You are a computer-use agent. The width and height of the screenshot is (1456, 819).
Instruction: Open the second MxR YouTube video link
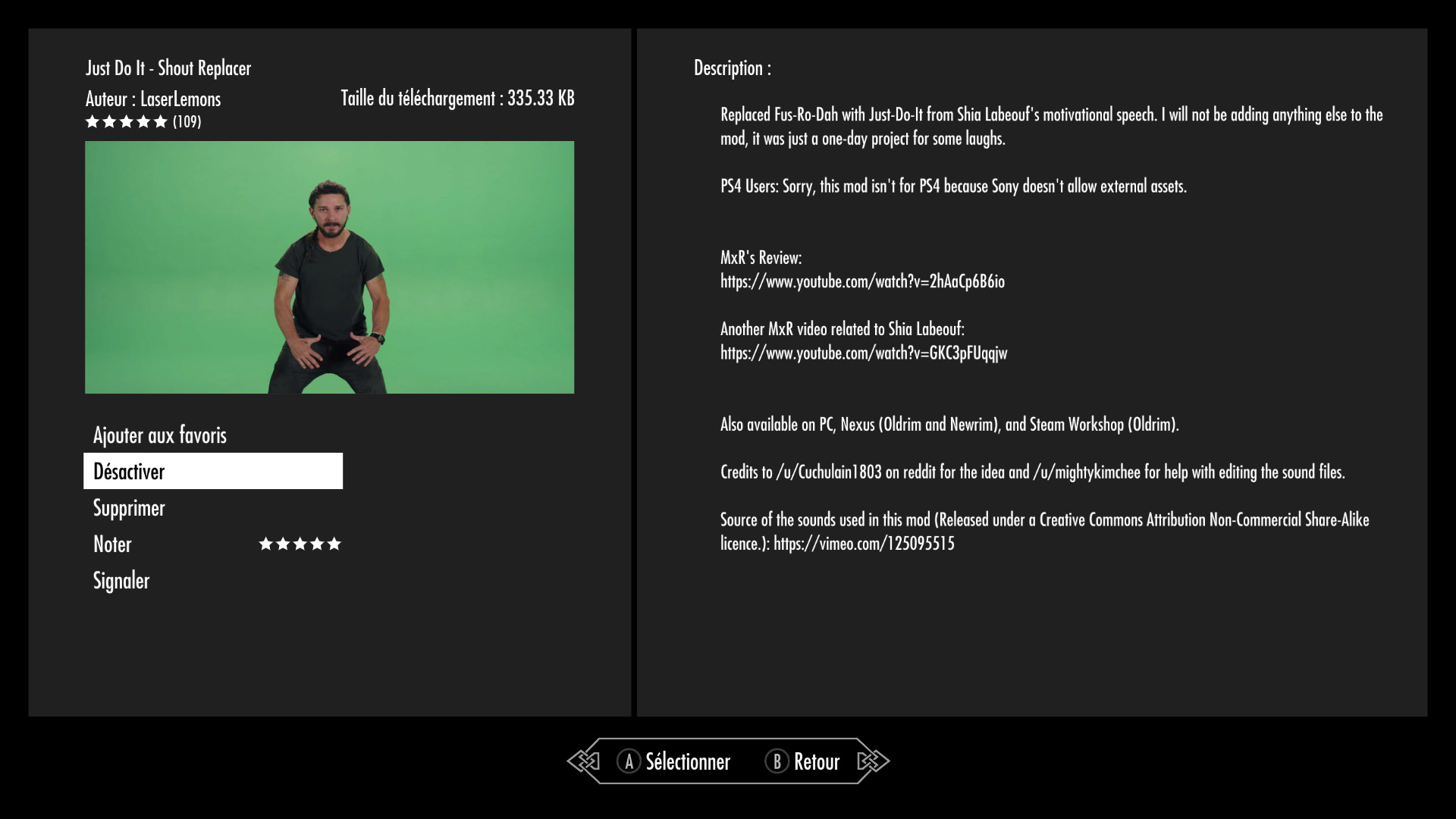pos(864,353)
